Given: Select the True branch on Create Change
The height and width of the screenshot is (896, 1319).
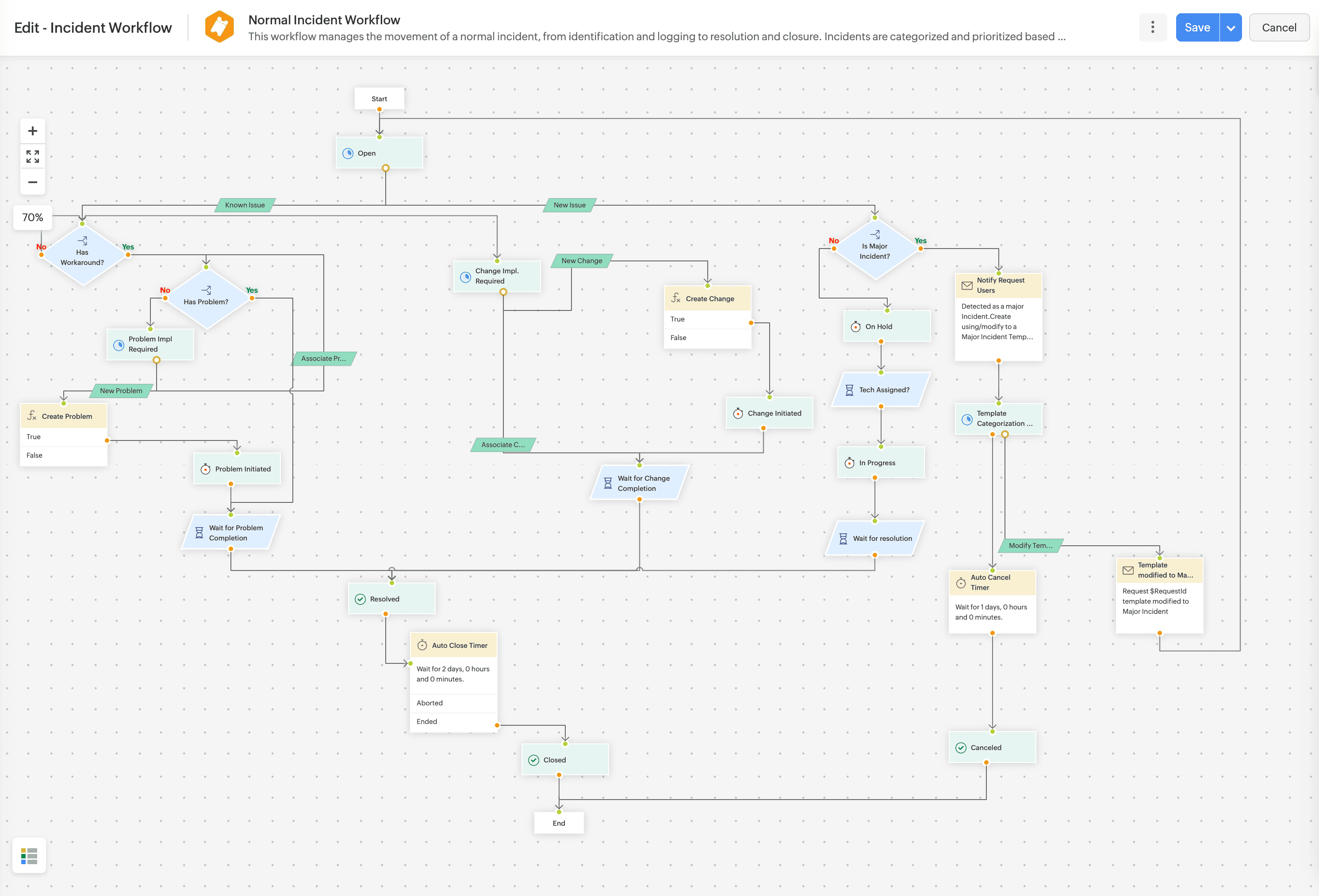Looking at the screenshot, I should point(707,318).
